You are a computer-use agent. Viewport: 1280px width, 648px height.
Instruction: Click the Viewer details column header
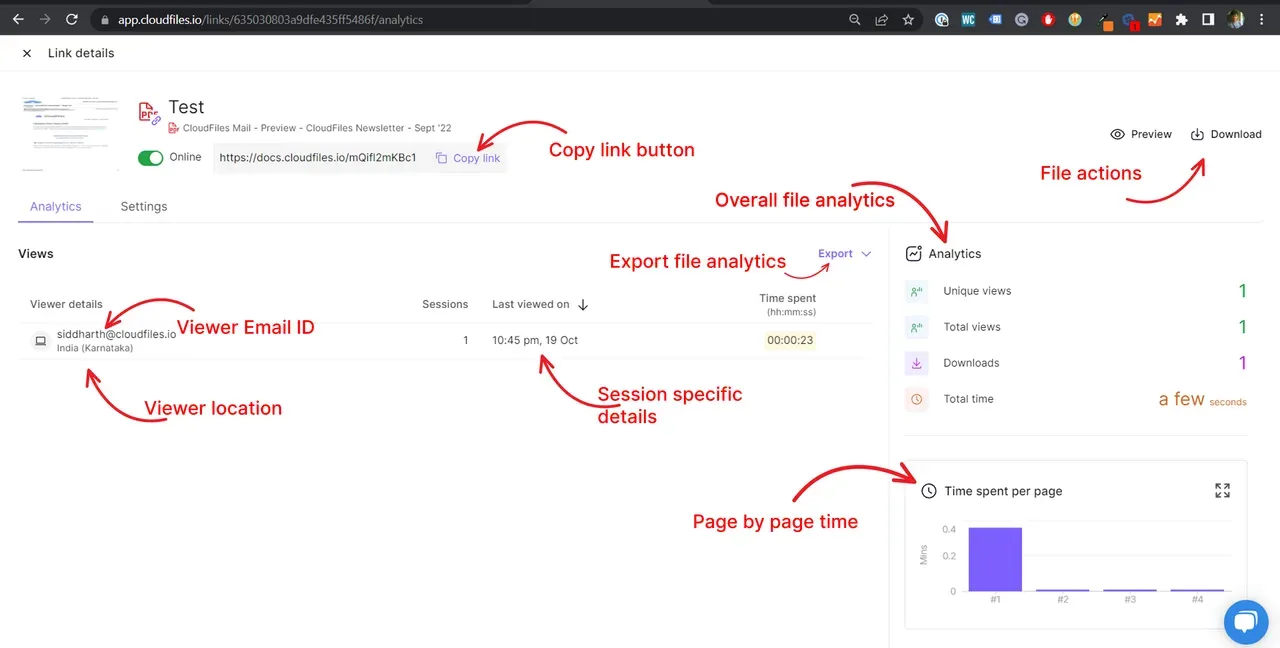pyautogui.click(x=66, y=304)
